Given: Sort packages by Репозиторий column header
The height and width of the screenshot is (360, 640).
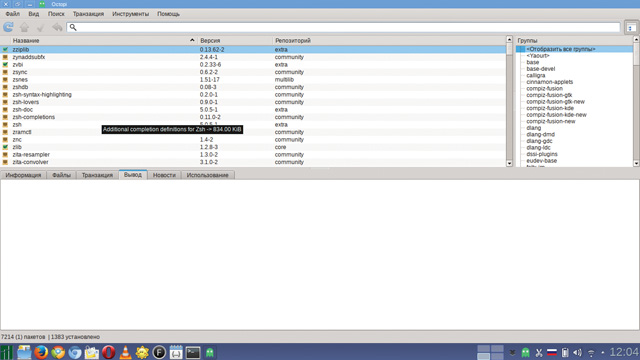Looking at the screenshot, I should point(389,40).
